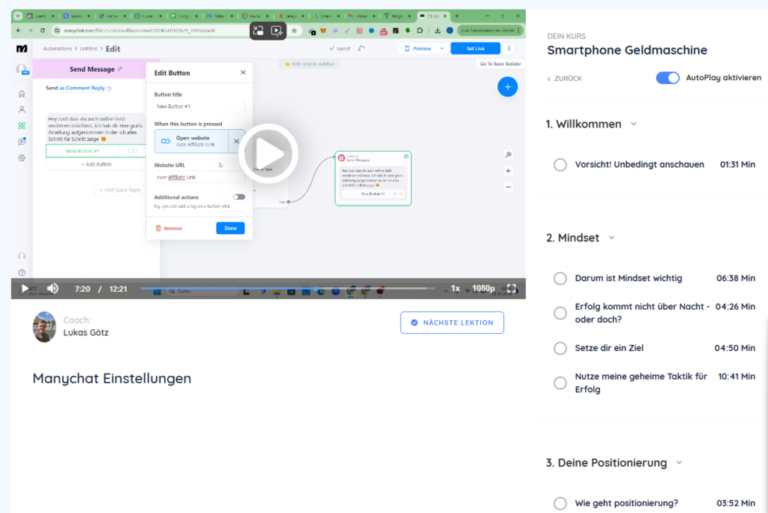This screenshot has height=513, width=768.
Task: Disable the AutoPlay aktivieren switch
Action: (x=668, y=78)
